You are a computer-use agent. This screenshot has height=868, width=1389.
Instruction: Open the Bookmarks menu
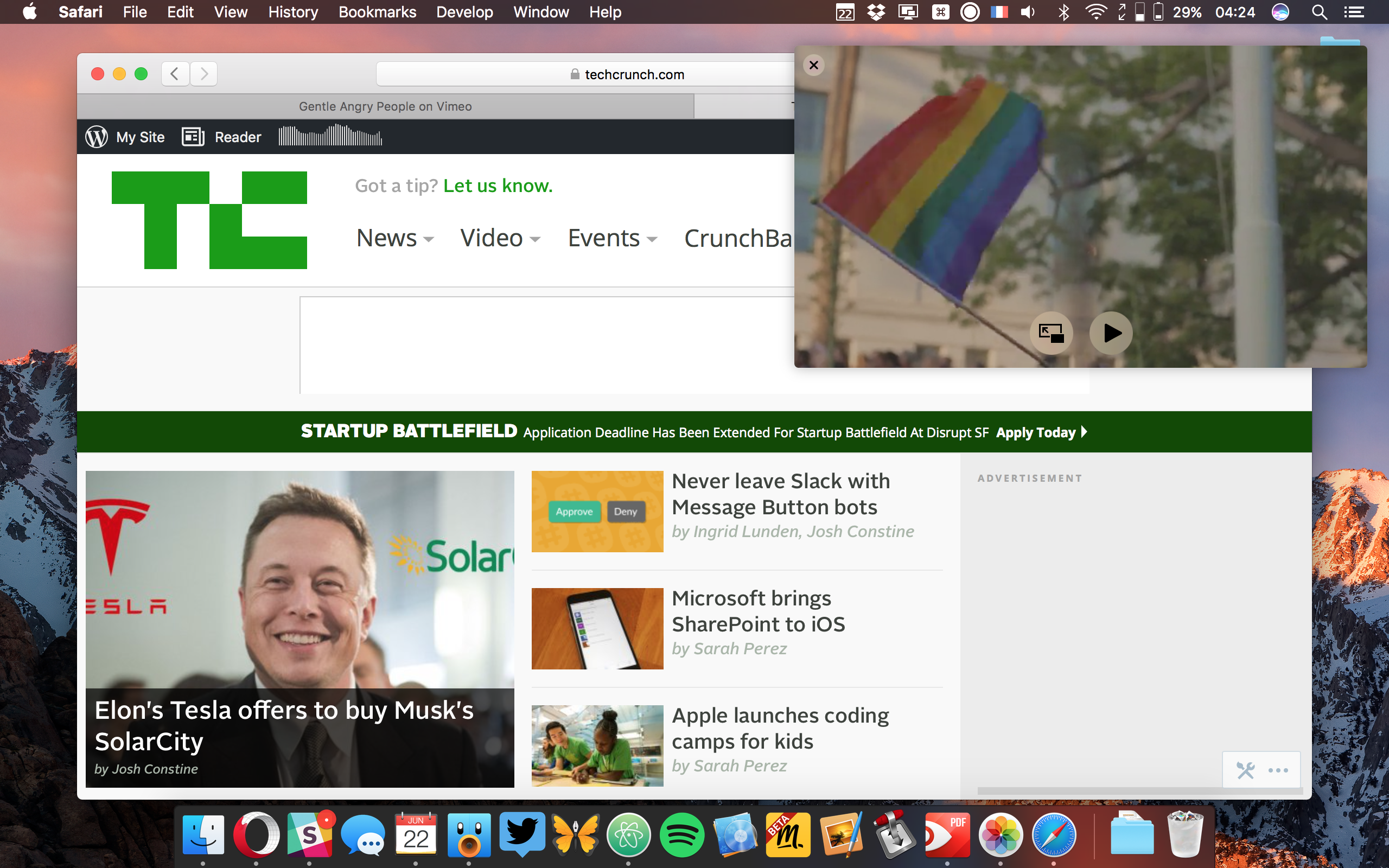[377, 12]
